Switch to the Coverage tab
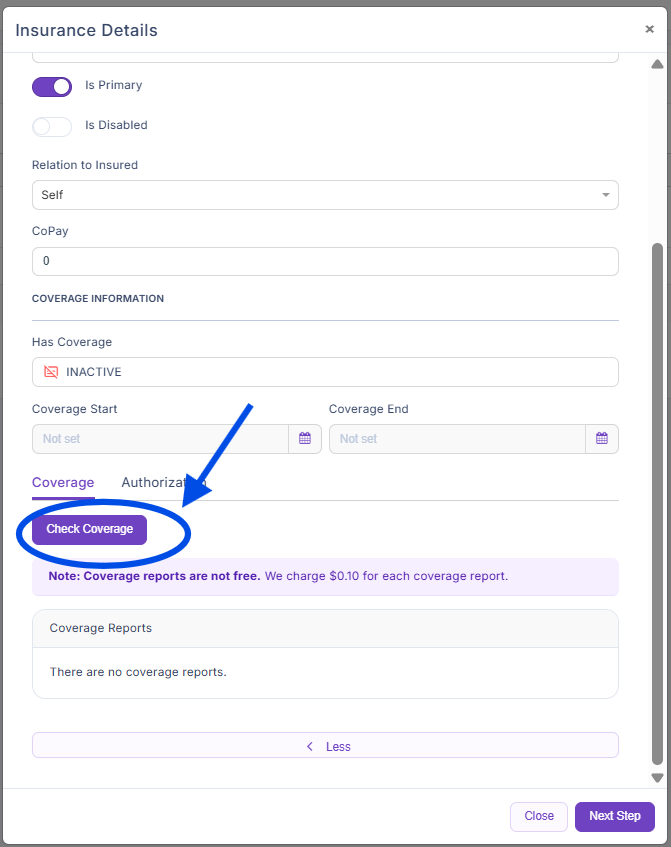Viewport: 671px width, 847px height. (63, 482)
